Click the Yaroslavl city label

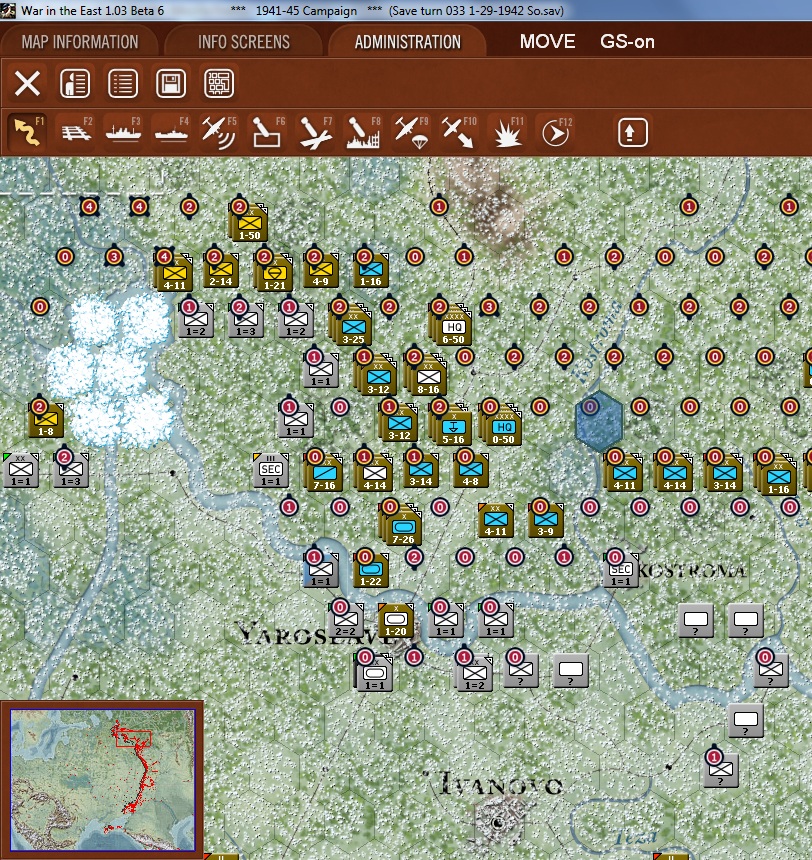317,633
